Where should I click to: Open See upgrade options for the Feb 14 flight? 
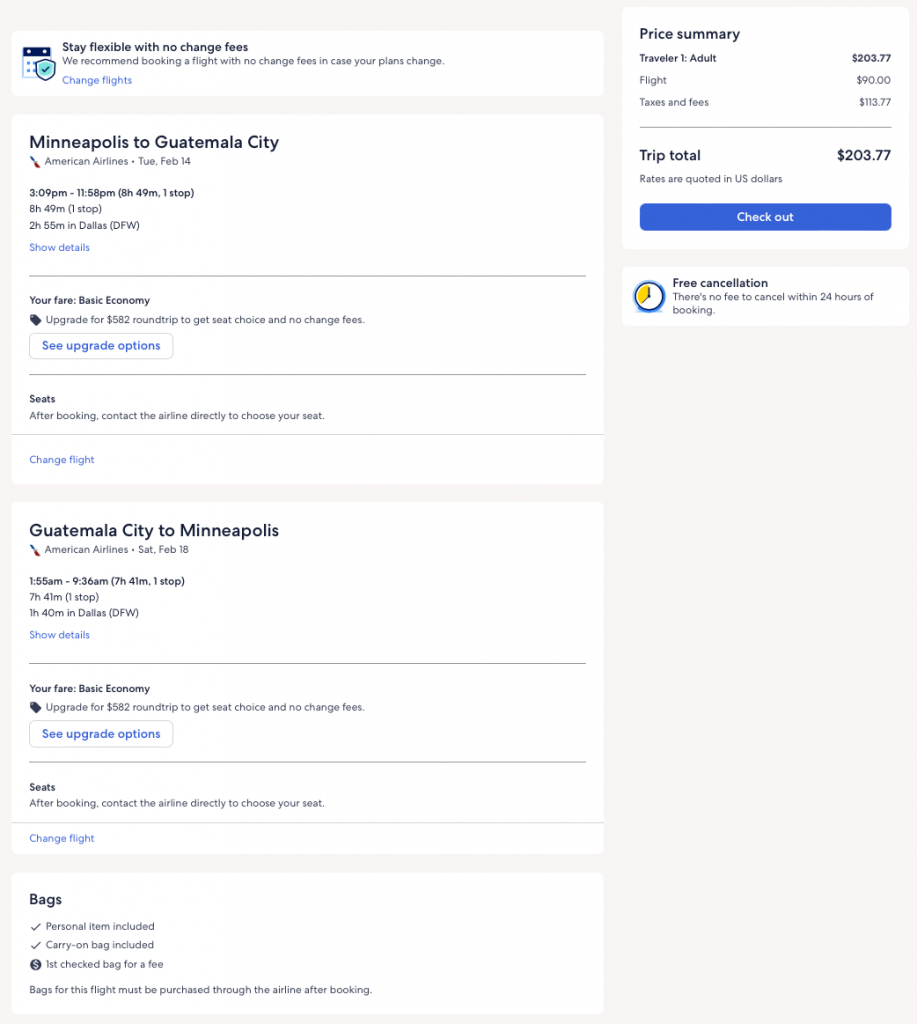pyautogui.click(x=101, y=346)
